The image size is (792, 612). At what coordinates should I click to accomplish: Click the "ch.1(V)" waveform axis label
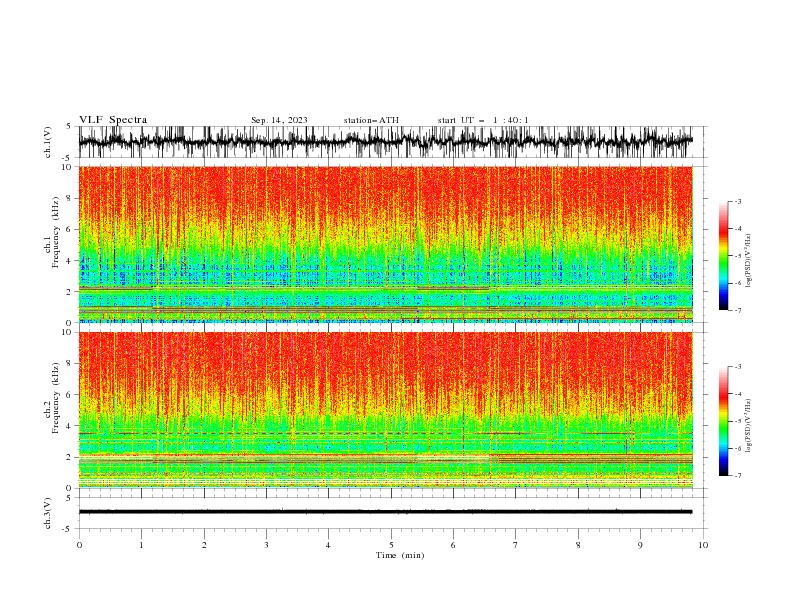[x=48, y=142]
